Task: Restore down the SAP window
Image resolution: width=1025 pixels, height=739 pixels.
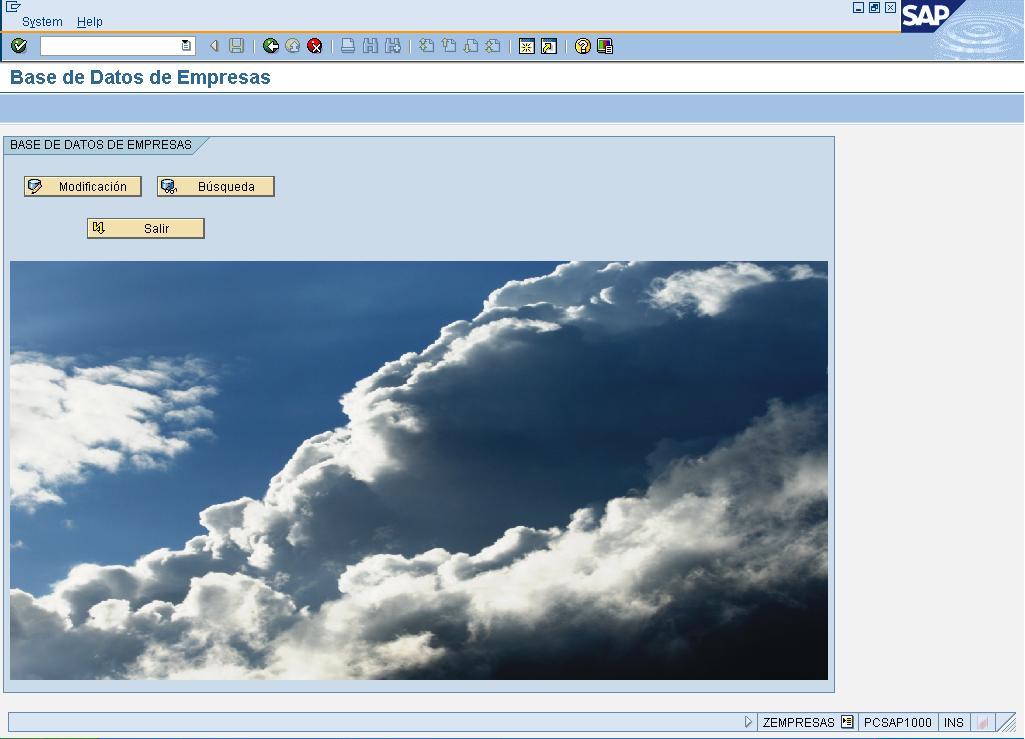Action: 875,8
